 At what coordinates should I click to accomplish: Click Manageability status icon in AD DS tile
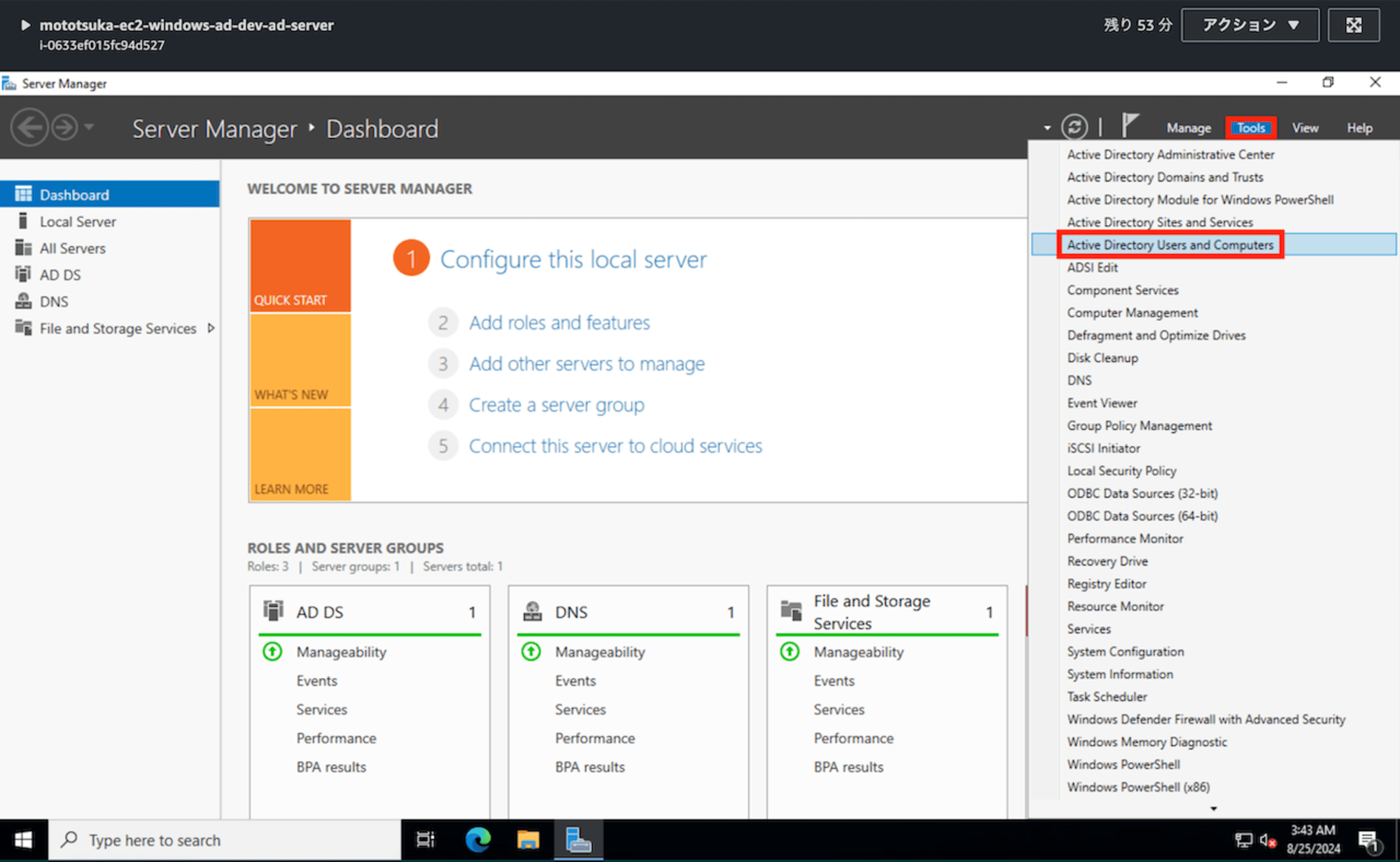coord(272,652)
